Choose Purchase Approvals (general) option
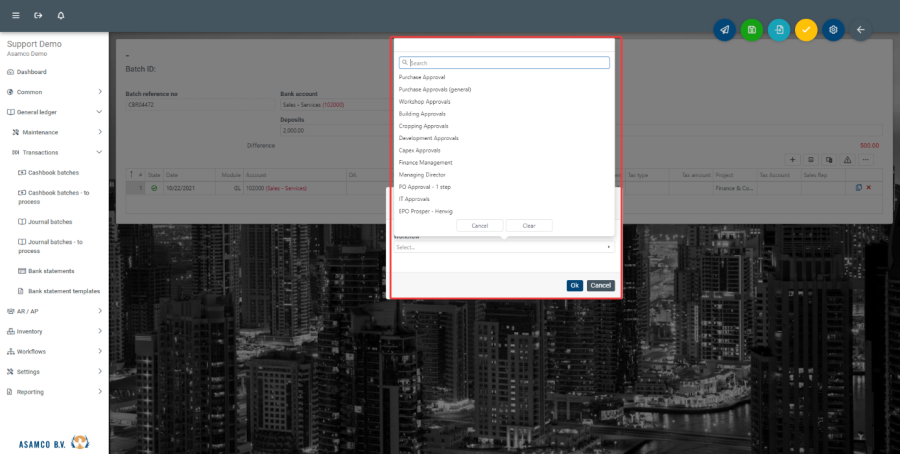The image size is (900, 454). click(434, 89)
